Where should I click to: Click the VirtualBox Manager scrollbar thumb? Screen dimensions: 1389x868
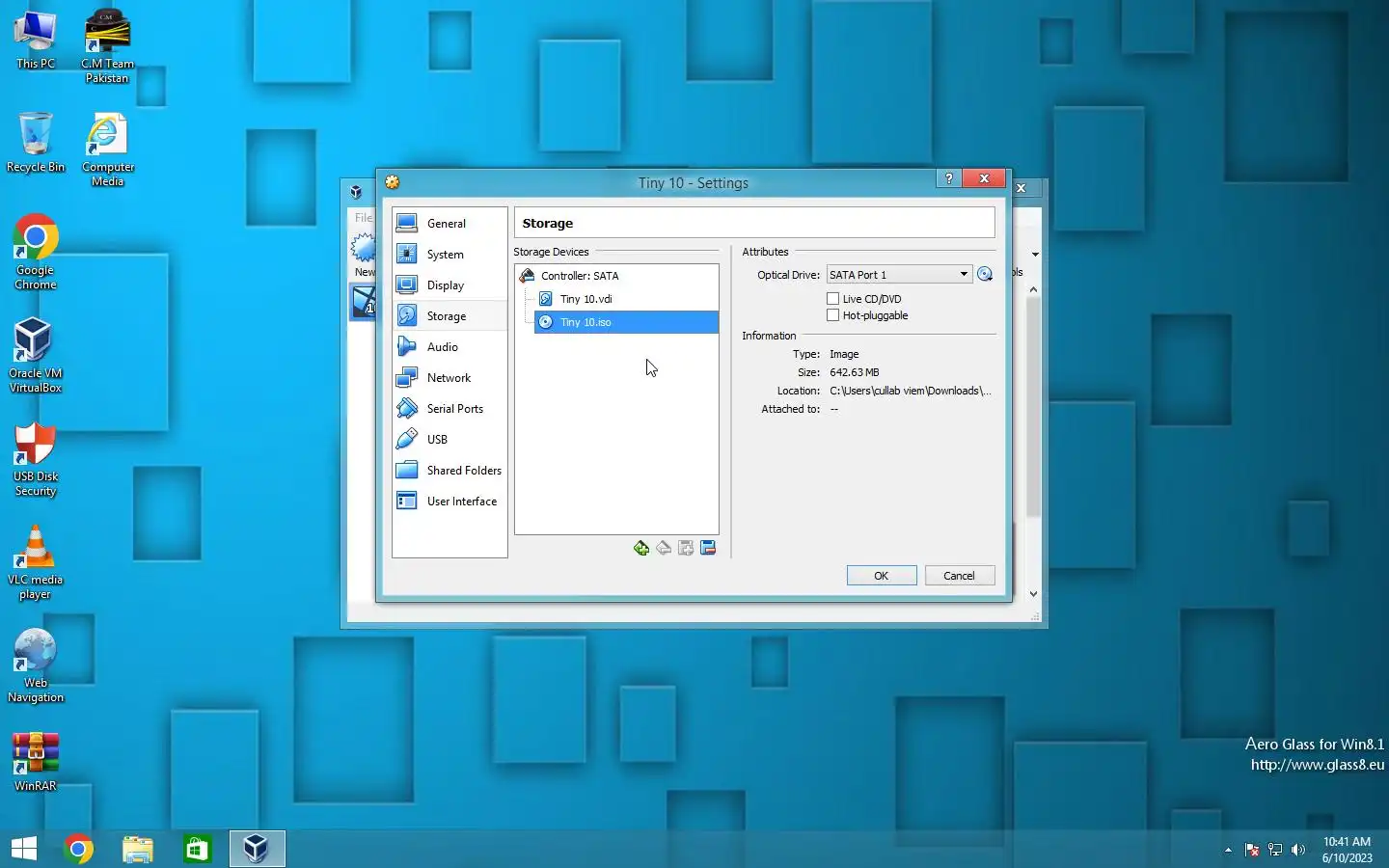click(x=1034, y=408)
